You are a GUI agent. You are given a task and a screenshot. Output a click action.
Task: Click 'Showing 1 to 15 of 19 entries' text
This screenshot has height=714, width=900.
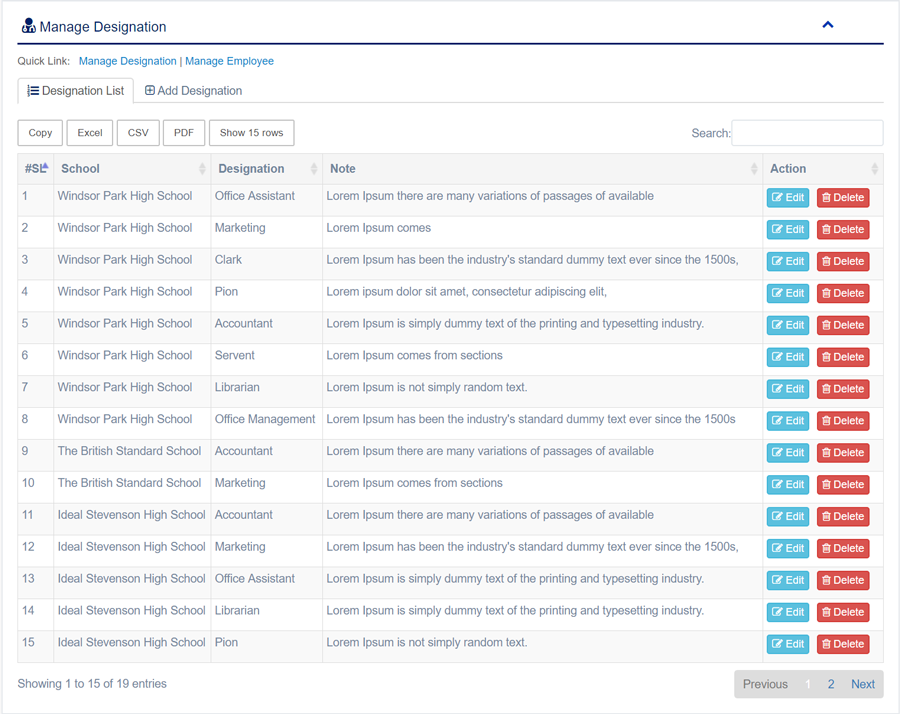coord(92,684)
